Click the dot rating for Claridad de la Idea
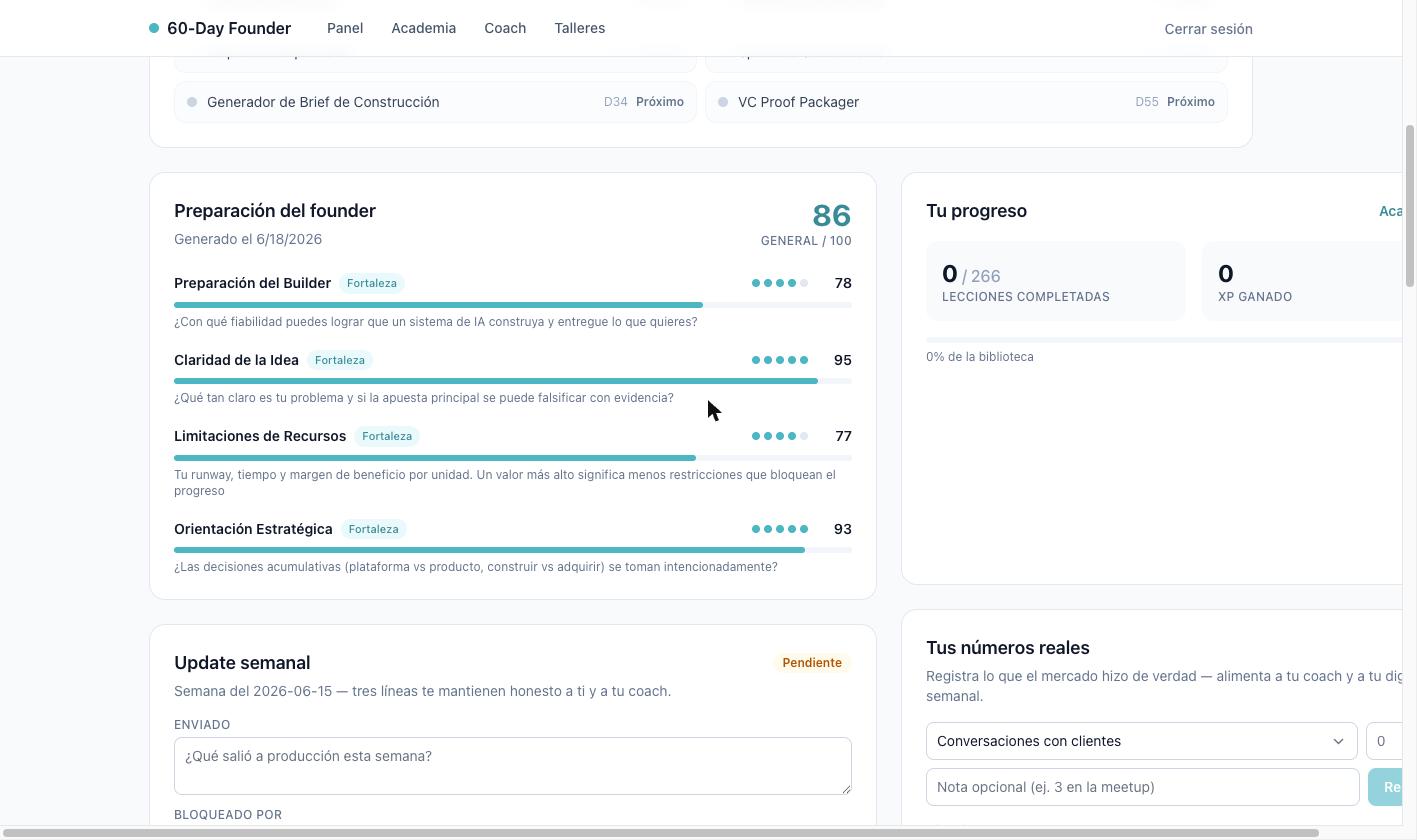Image resolution: width=1417 pixels, height=840 pixels. coord(780,360)
